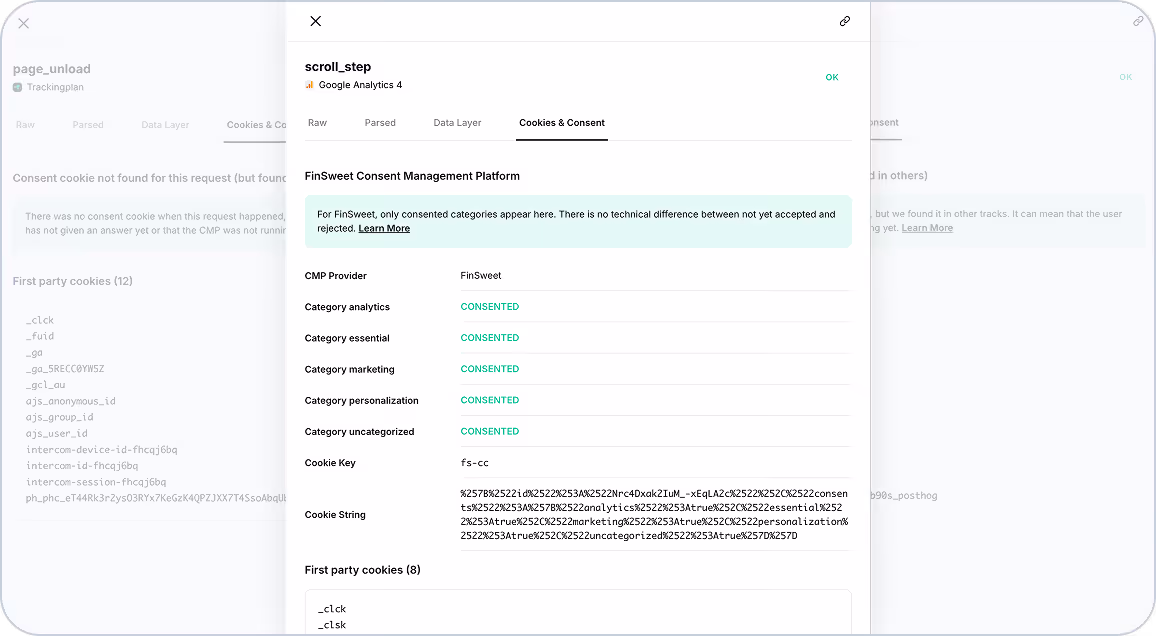This screenshot has width=1156, height=636.
Task: Close the page_unload background panel
Action: [24, 24]
